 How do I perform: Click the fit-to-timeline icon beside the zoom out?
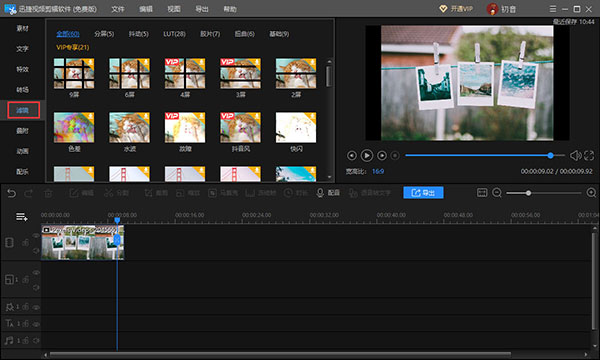click(482, 193)
